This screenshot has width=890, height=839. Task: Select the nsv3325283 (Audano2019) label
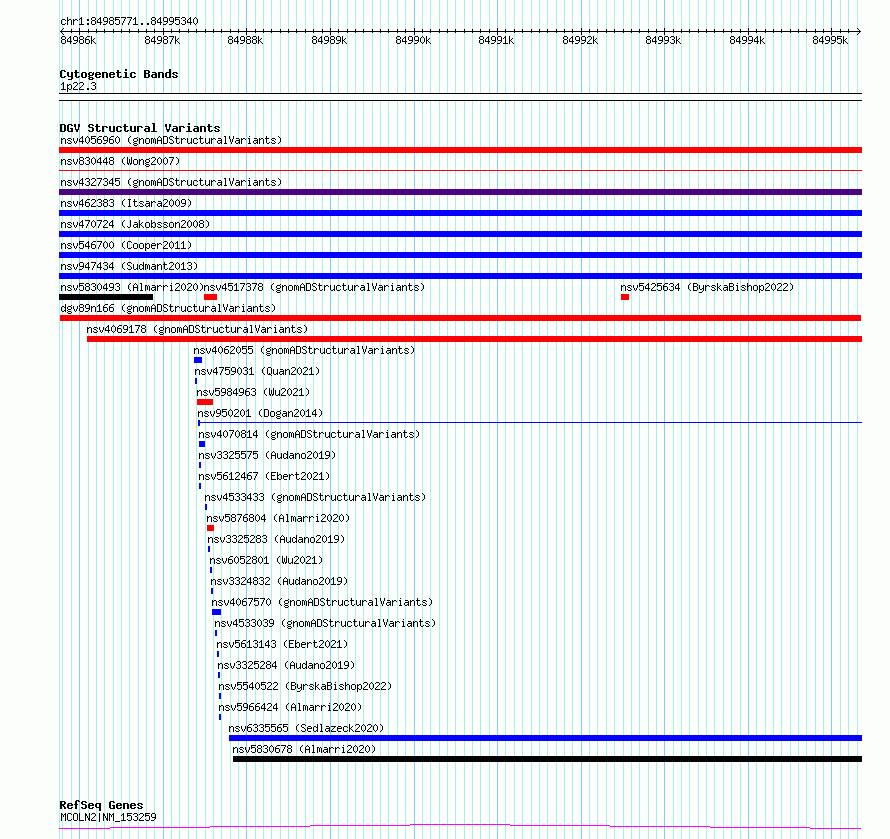(x=276, y=539)
